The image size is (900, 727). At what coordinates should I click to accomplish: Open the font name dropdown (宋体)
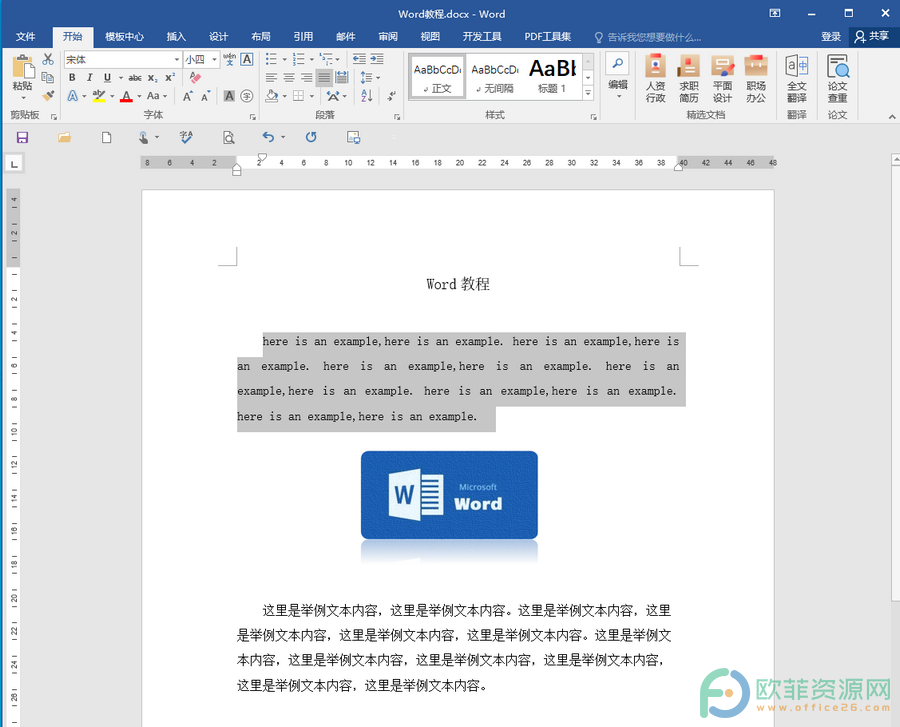177,59
